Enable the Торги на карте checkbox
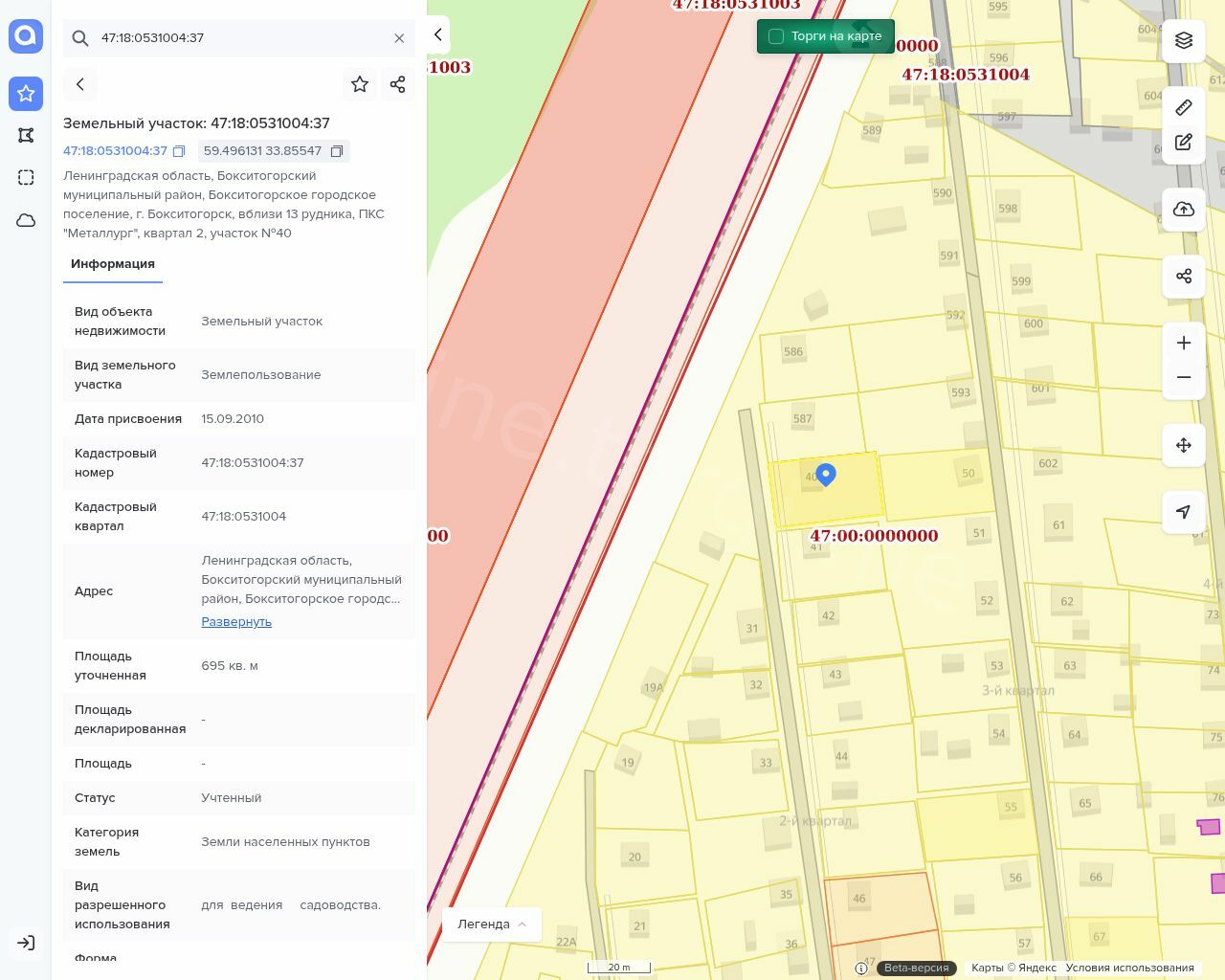Viewport: 1225px width, 980px height. point(776,36)
